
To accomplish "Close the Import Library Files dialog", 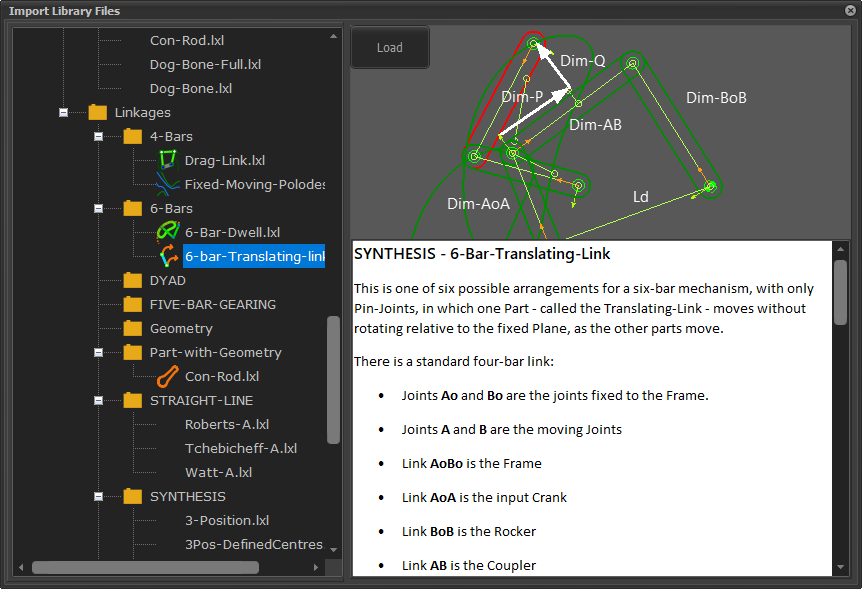I will [849, 11].
